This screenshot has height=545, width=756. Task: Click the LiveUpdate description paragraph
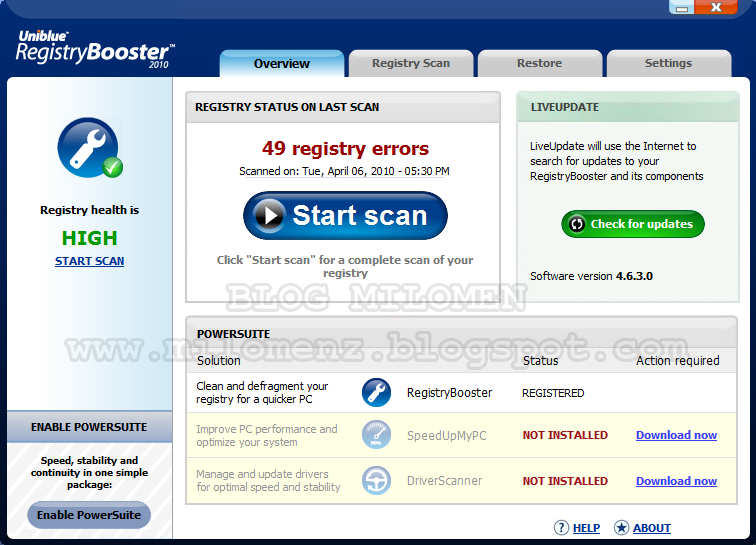pyautogui.click(x=617, y=161)
